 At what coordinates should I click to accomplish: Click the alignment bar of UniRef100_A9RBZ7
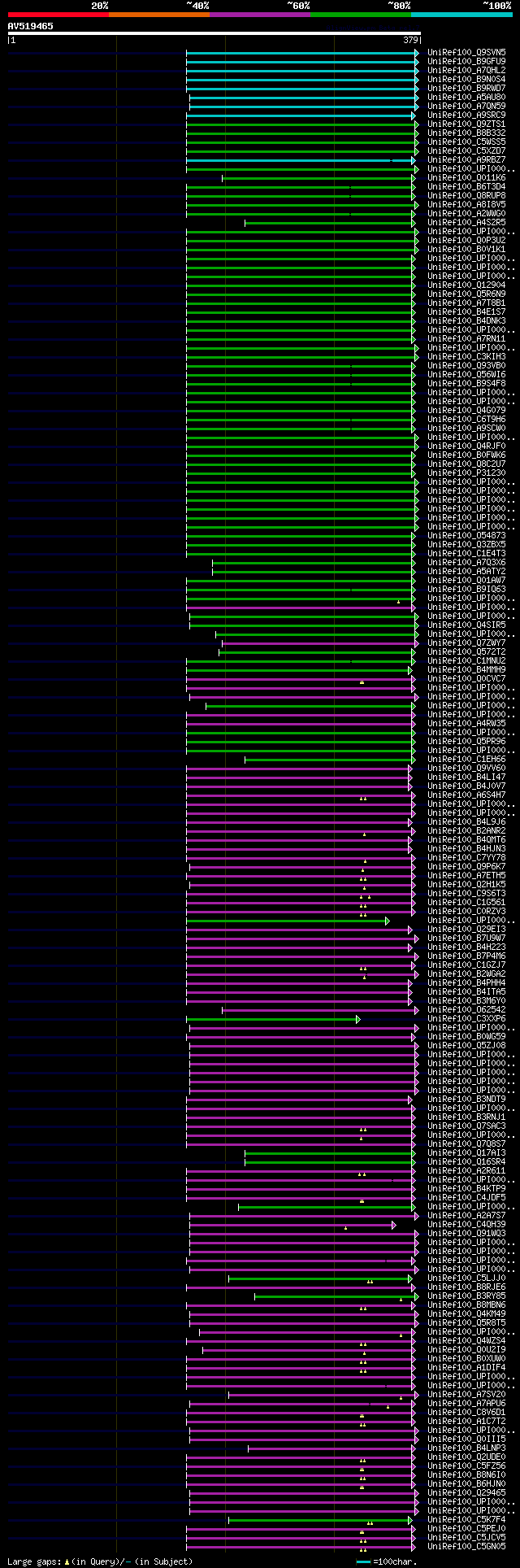click(x=301, y=160)
